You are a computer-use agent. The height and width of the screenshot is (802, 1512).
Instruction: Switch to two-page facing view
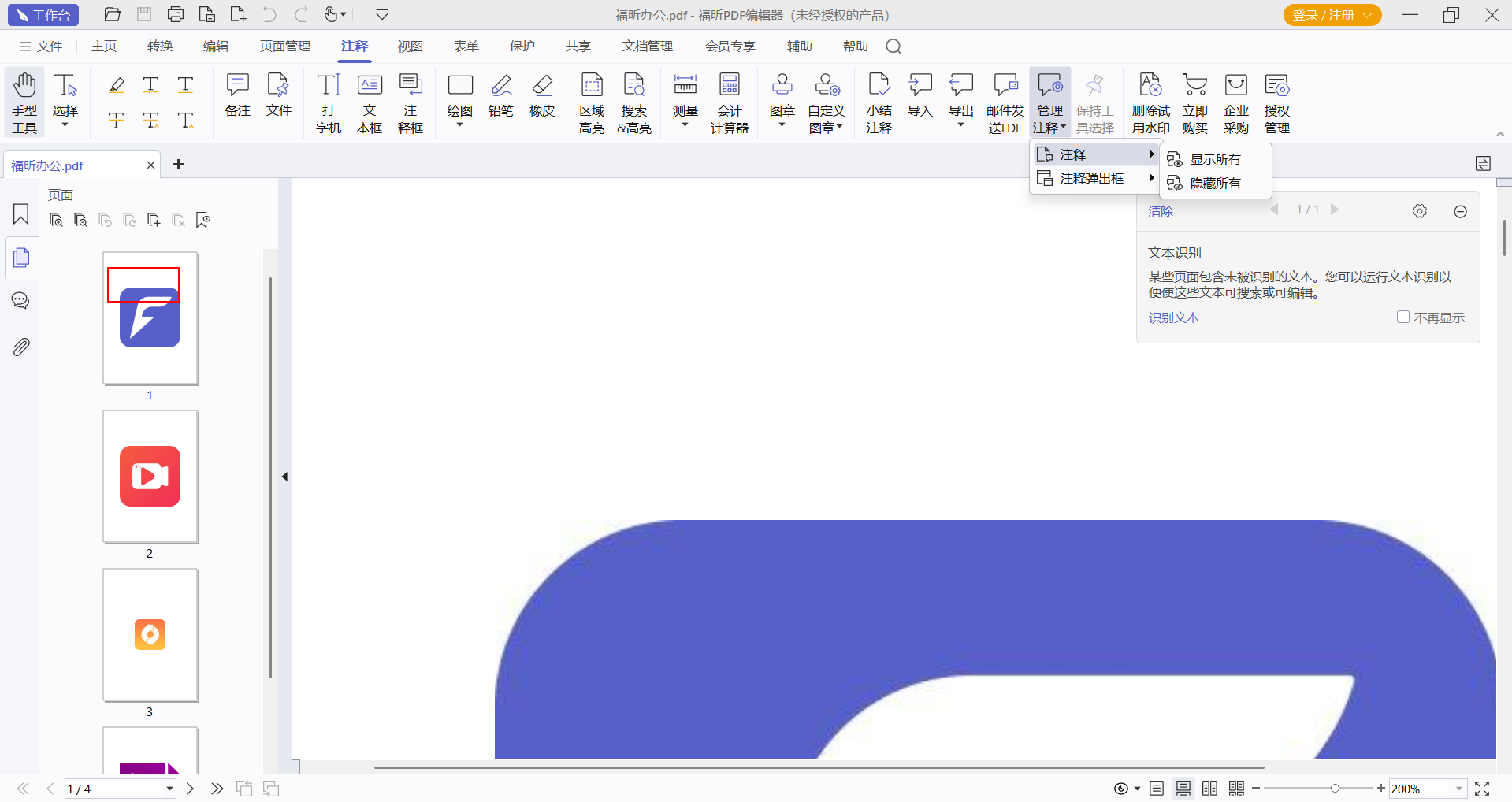(1210, 789)
